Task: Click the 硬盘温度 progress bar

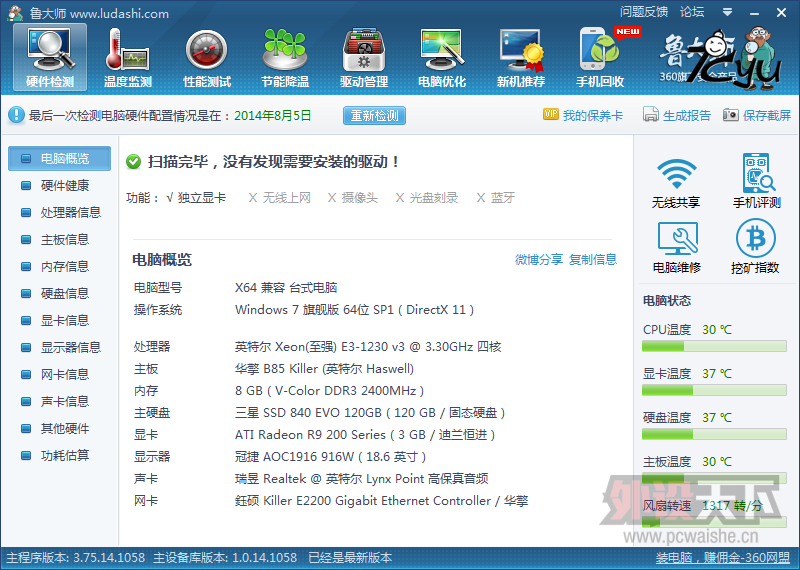Action: coord(714,434)
